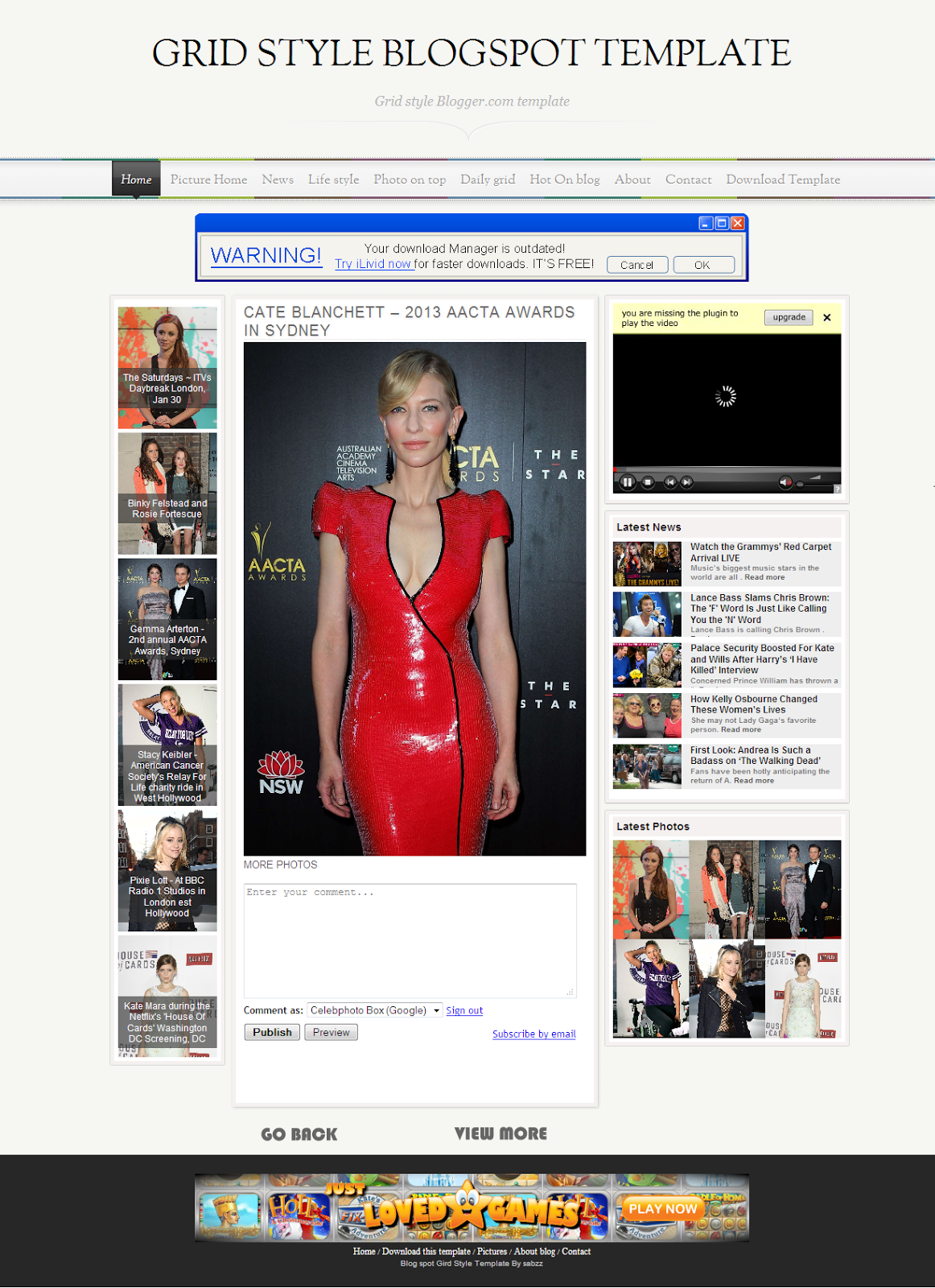
Task: Open the Kate Mara House Of Cards thumbnail
Action: pyautogui.click(x=167, y=996)
